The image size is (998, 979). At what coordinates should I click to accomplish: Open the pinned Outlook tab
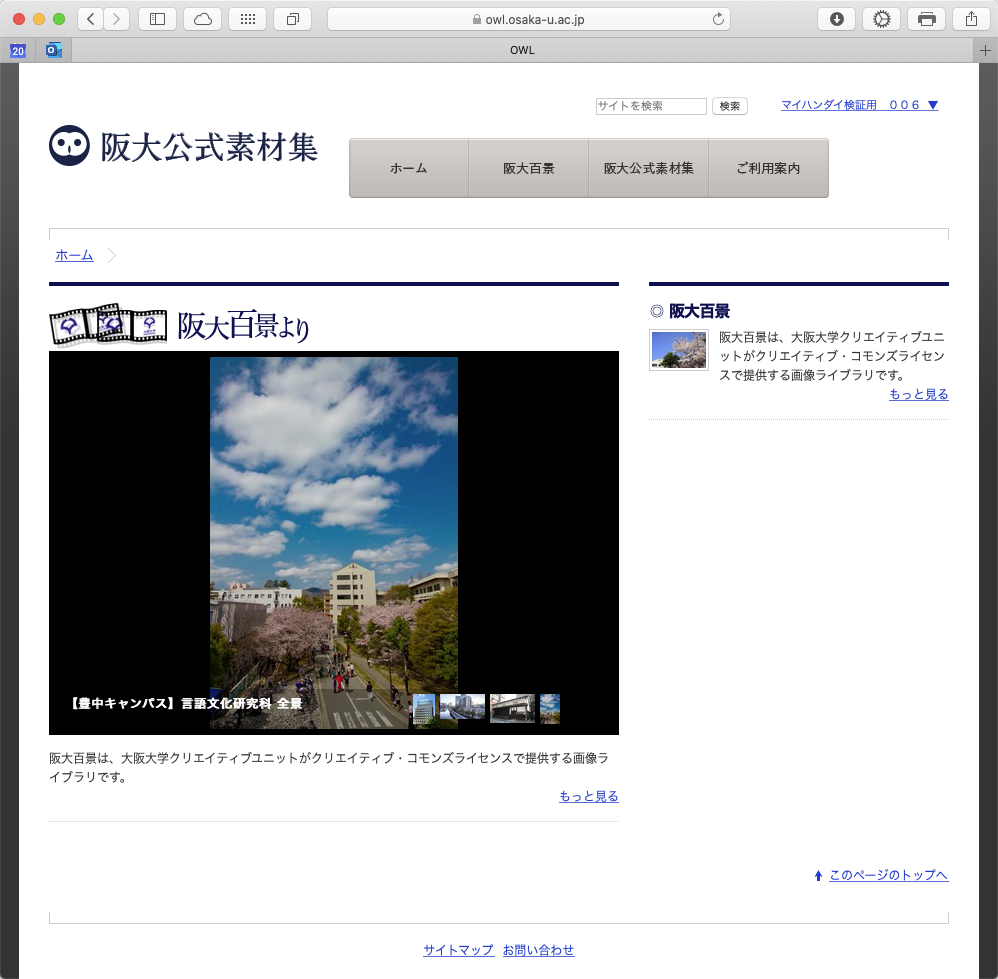[x=53, y=50]
